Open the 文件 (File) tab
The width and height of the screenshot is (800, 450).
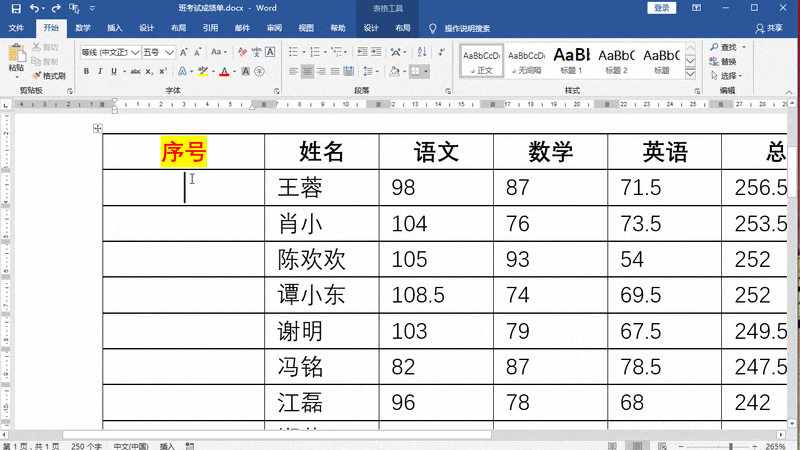coord(16,28)
